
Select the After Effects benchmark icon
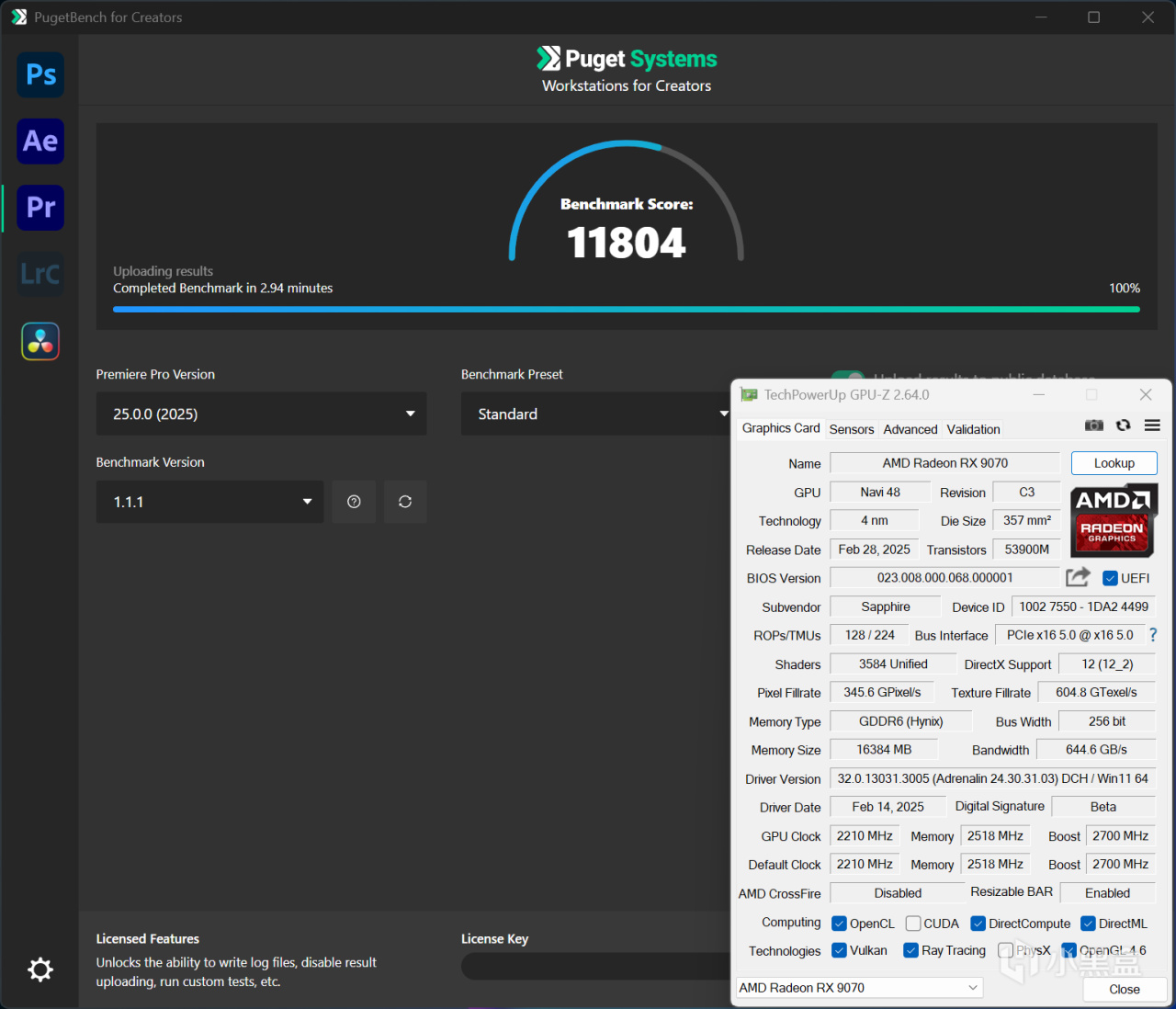coord(40,141)
